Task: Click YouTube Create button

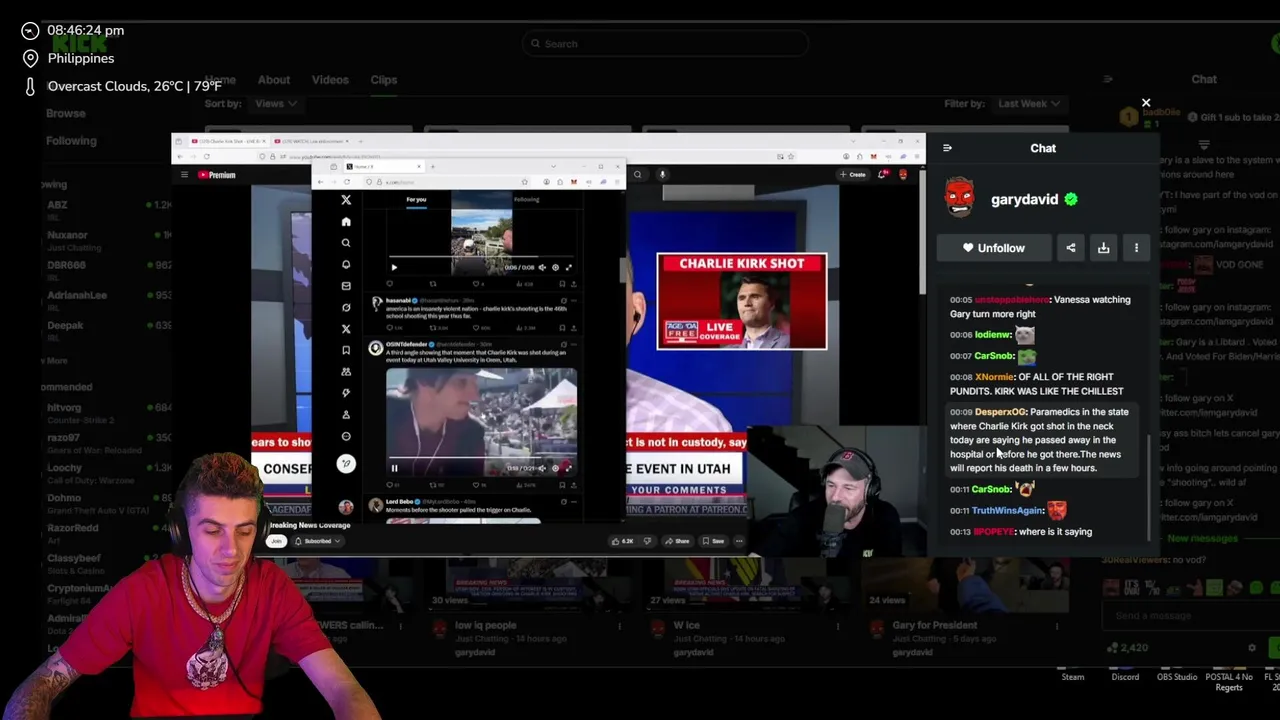Action: click(853, 174)
